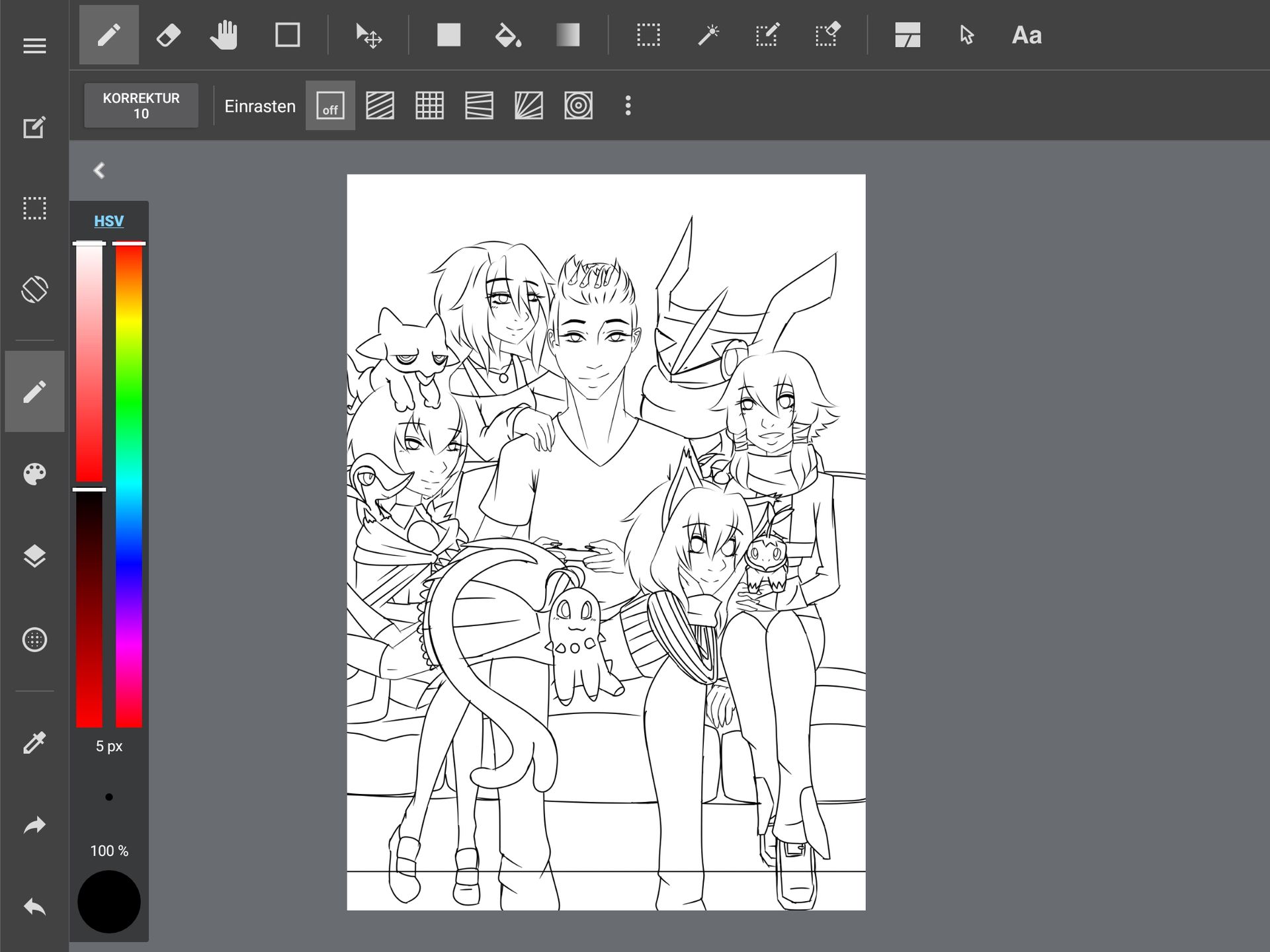Viewport: 1270px width, 952px height.
Task: Open the Korrektur 10 setting
Action: tap(141, 105)
